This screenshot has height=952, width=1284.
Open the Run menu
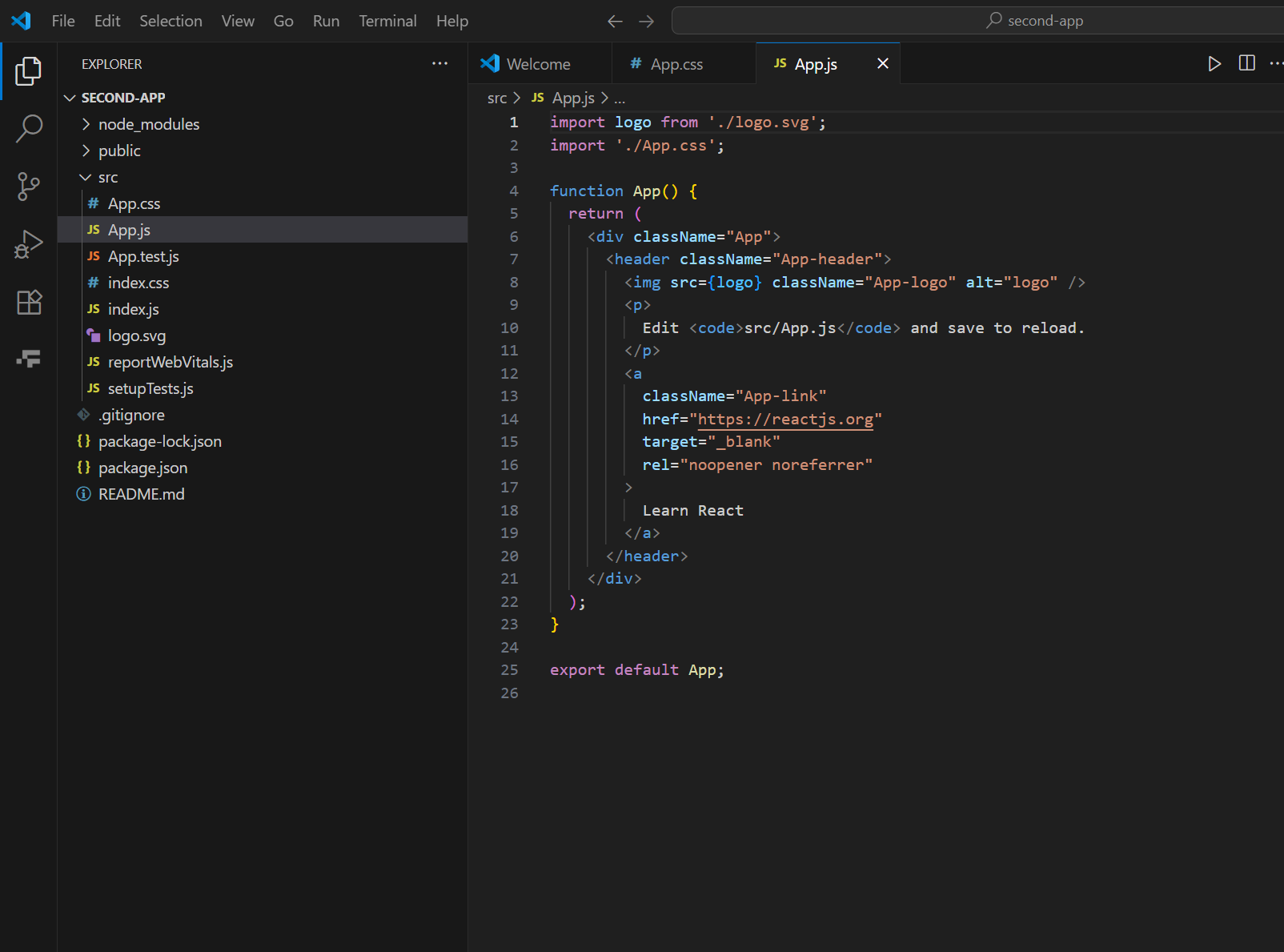coord(326,21)
